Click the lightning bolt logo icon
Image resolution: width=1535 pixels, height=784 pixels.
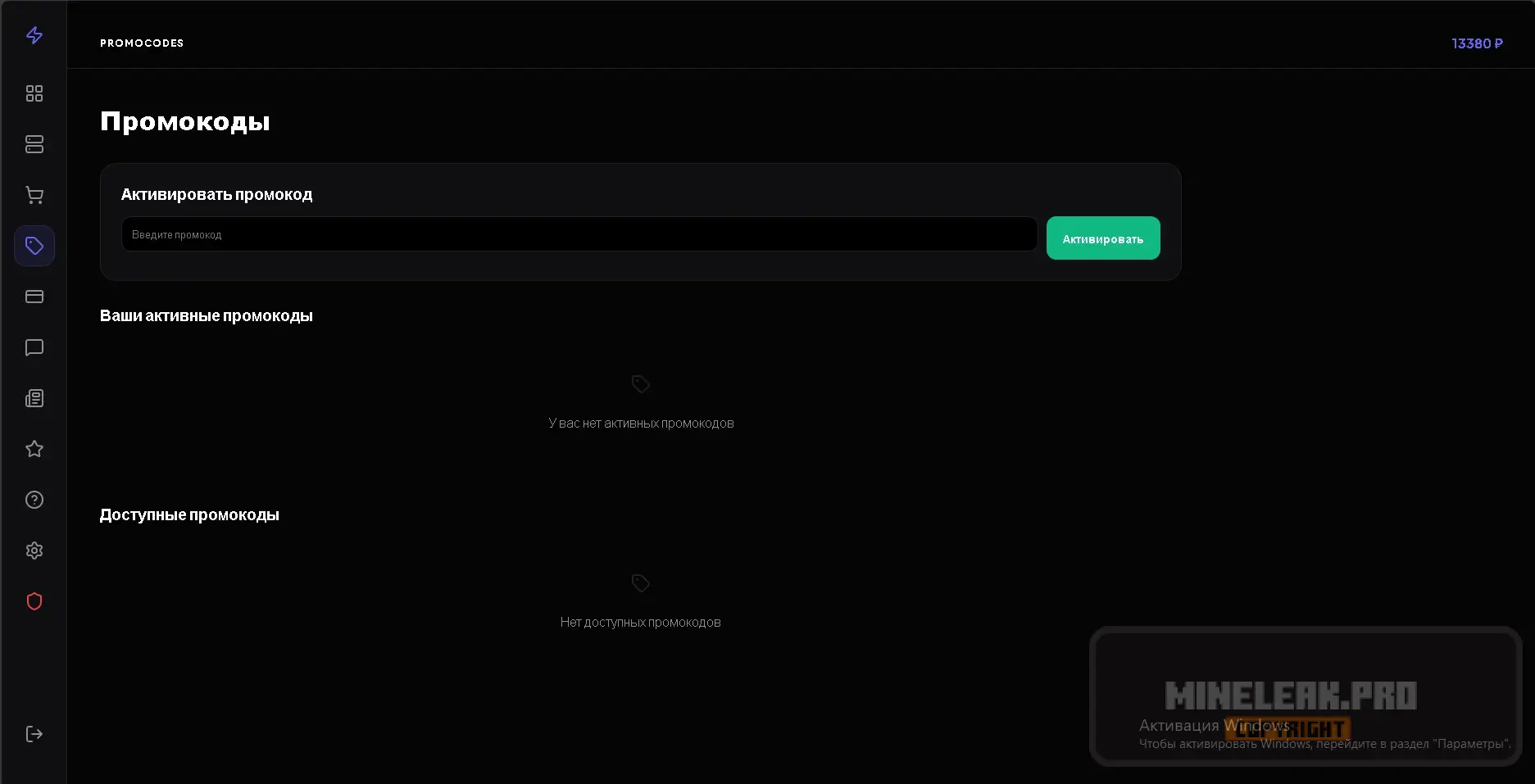tap(34, 35)
